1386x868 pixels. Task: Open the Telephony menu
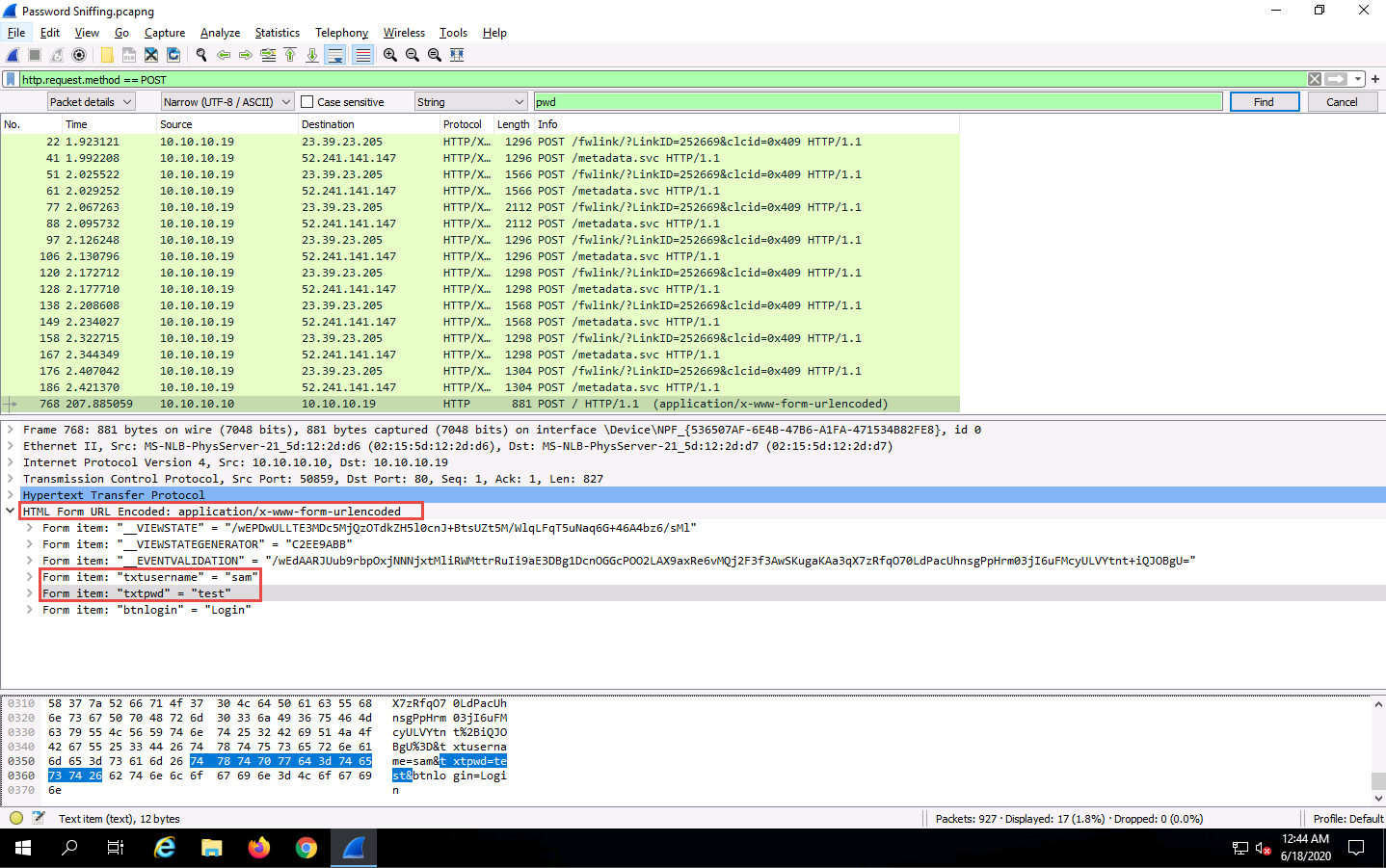(x=341, y=33)
